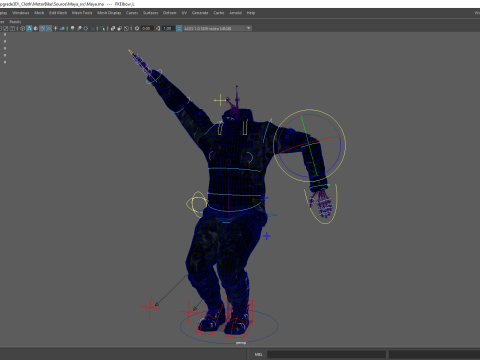Toggle Multisample Anti-aliasing icon
This screenshot has height=360, width=480.
point(86,28)
